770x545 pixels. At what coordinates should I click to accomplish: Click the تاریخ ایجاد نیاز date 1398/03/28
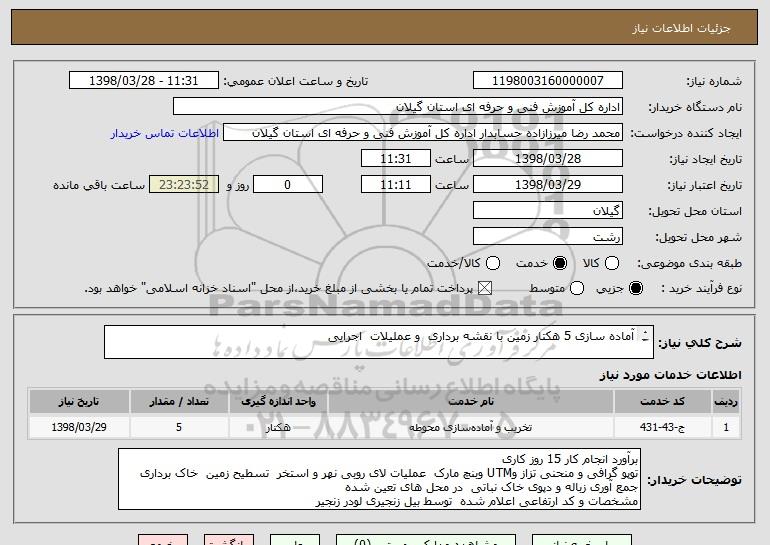[548, 159]
